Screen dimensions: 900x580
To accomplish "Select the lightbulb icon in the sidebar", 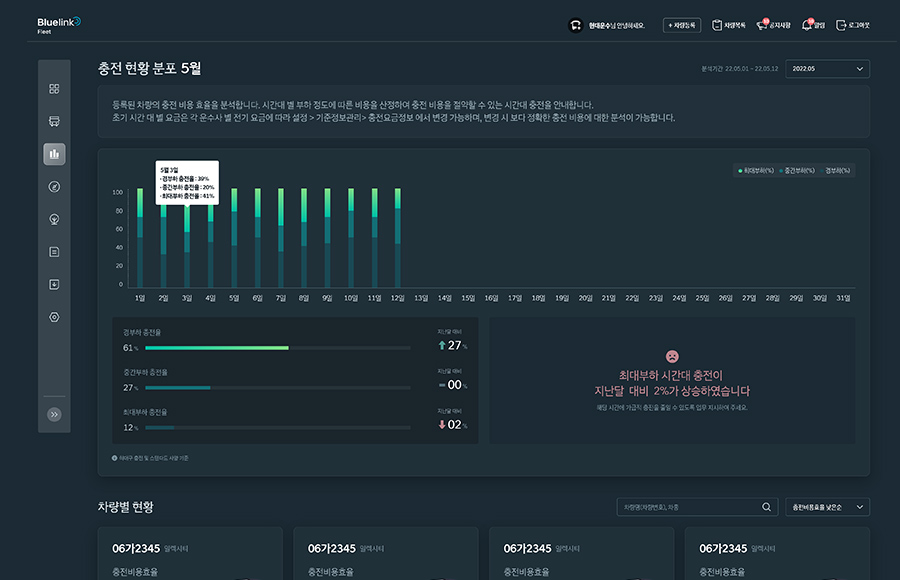I will click(x=55, y=218).
